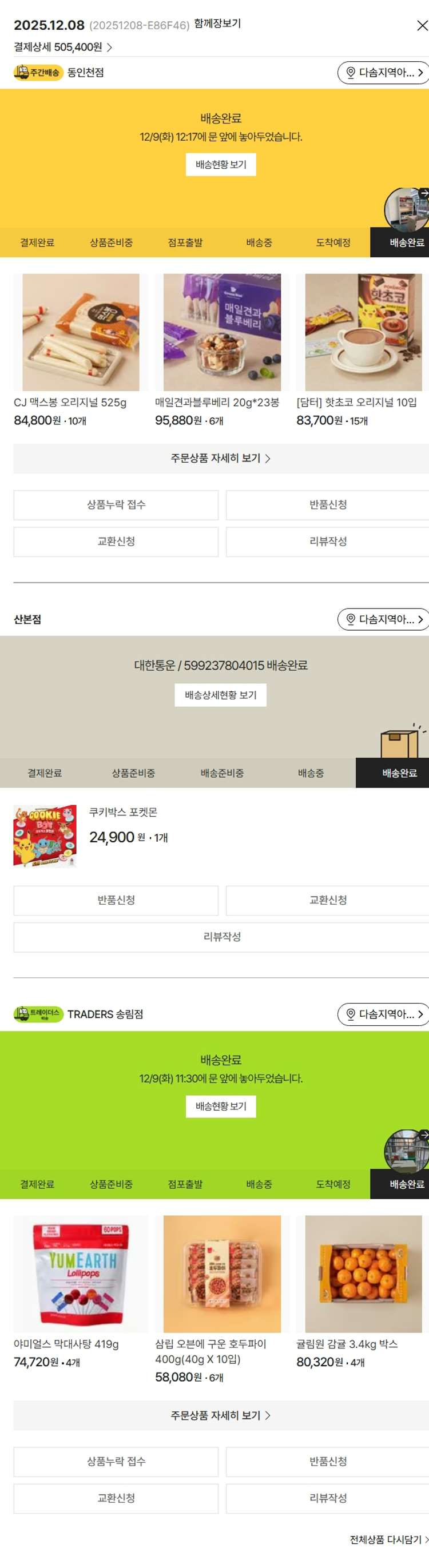Click the 주간배송 delivery badge icon
This screenshot has height=1568, width=429.
pos(38,73)
